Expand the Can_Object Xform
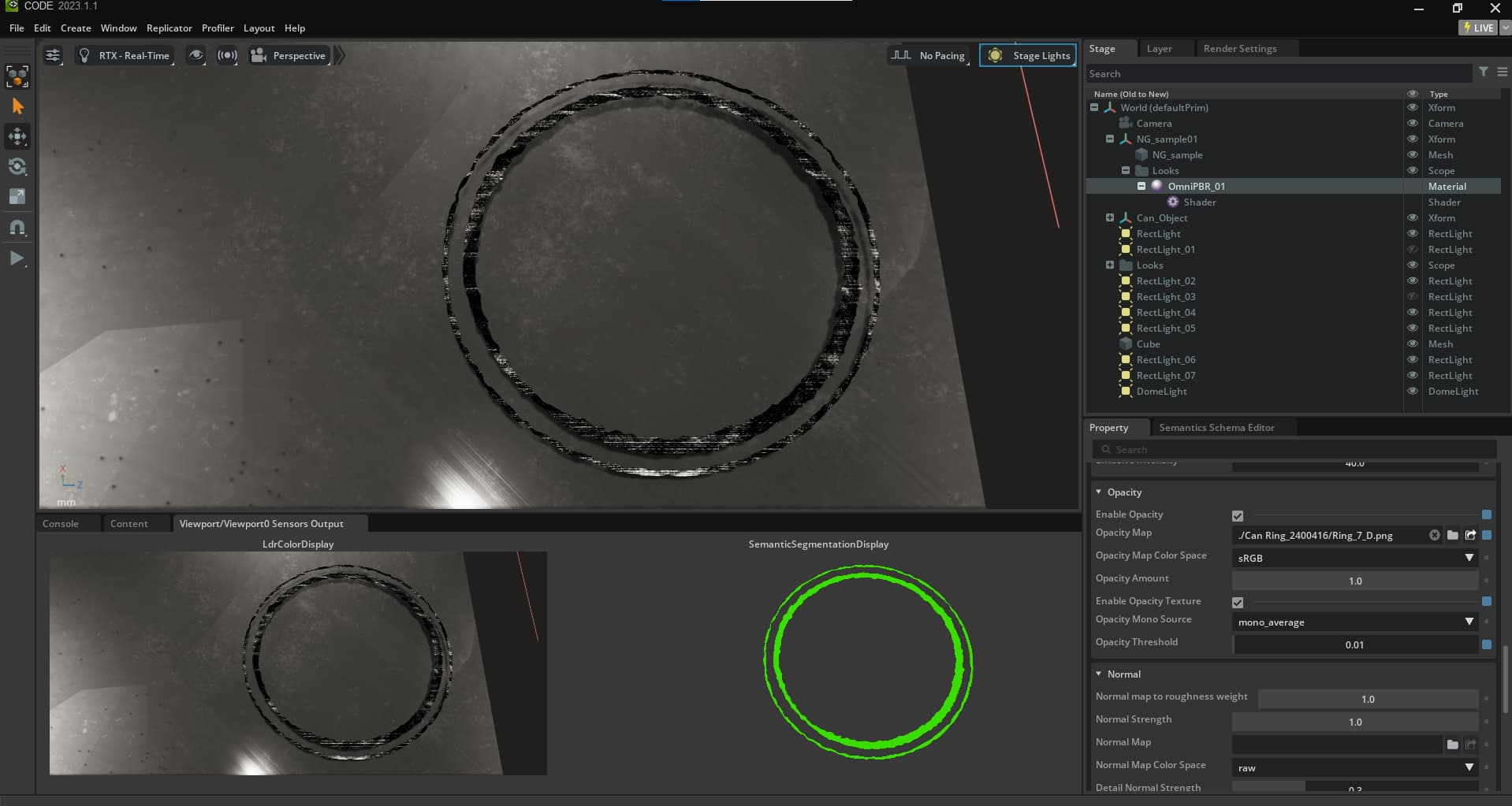This screenshot has width=1512, height=806. [x=1110, y=217]
